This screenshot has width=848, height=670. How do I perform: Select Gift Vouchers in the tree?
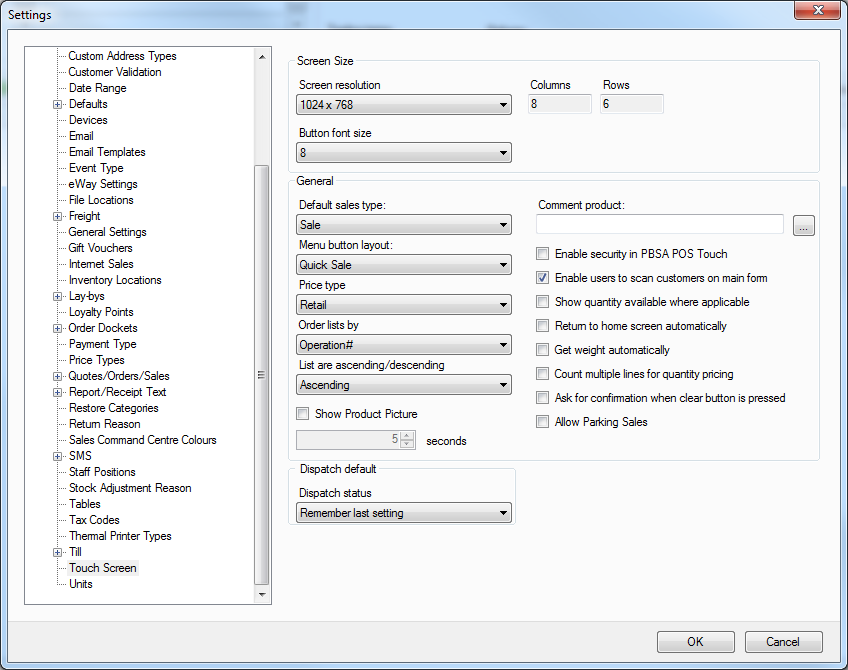(x=100, y=248)
